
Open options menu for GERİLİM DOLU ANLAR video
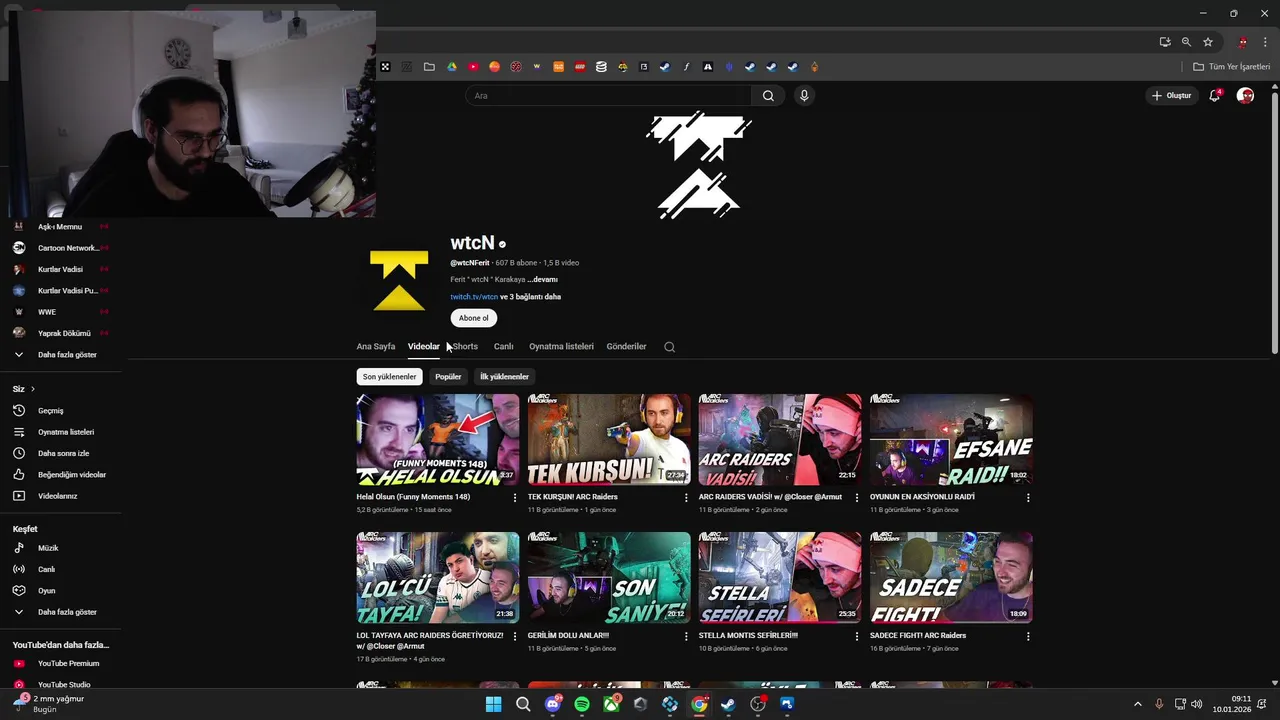click(x=686, y=636)
